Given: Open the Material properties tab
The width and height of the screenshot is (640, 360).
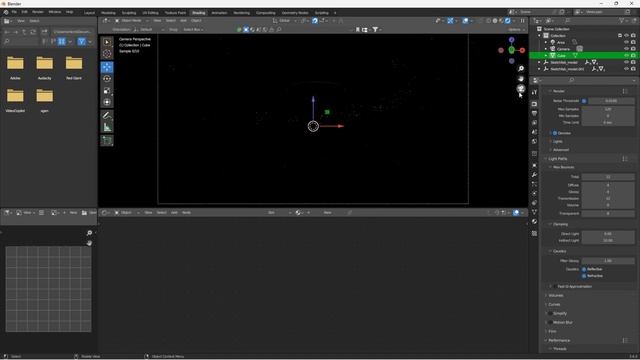Looking at the screenshot, I should pos(534,222).
